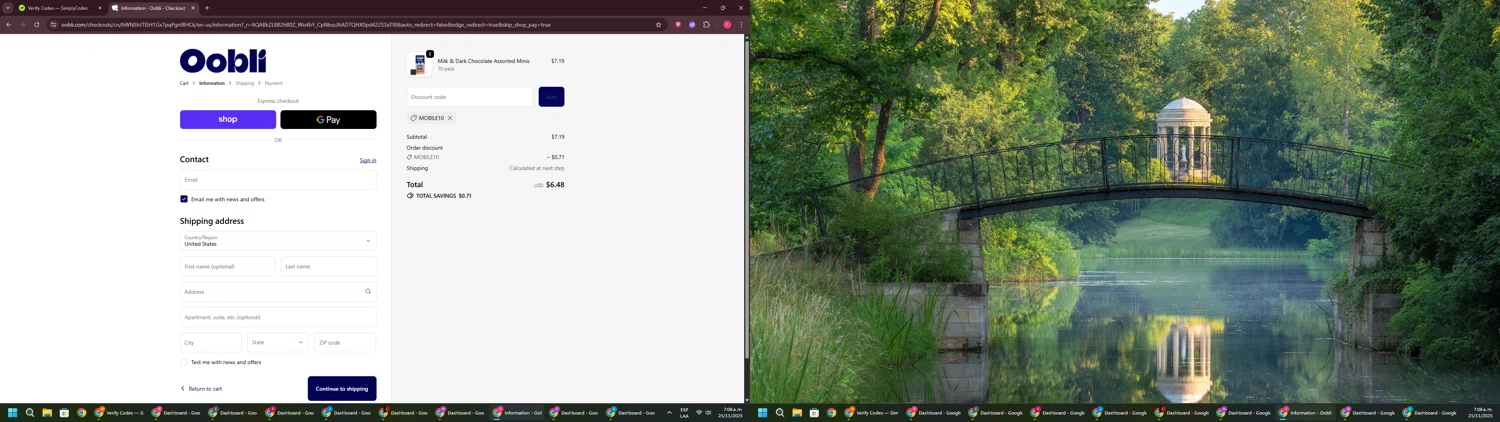The width and height of the screenshot is (1500, 422).
Task: Uncheck Email me with news and offers
Action: pyautogui.click(x=184, y=199)
